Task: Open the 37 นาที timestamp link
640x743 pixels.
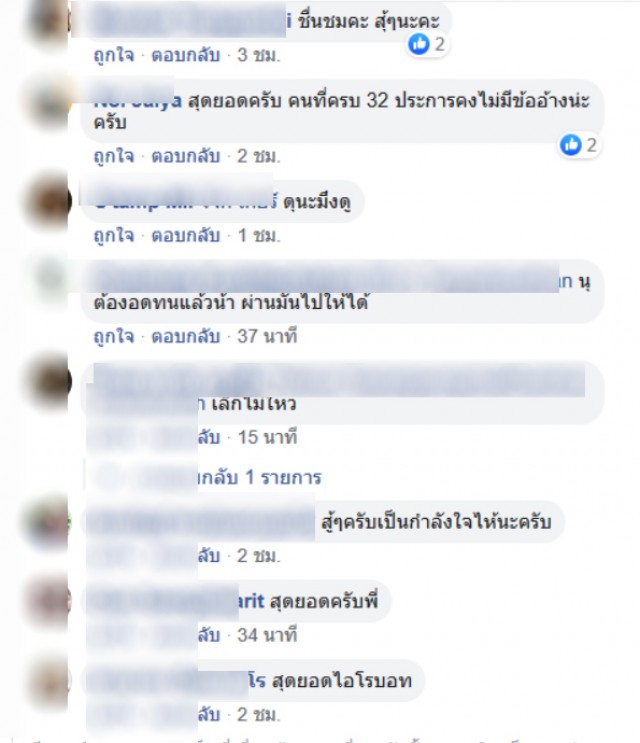Action: tap(267, 336)
